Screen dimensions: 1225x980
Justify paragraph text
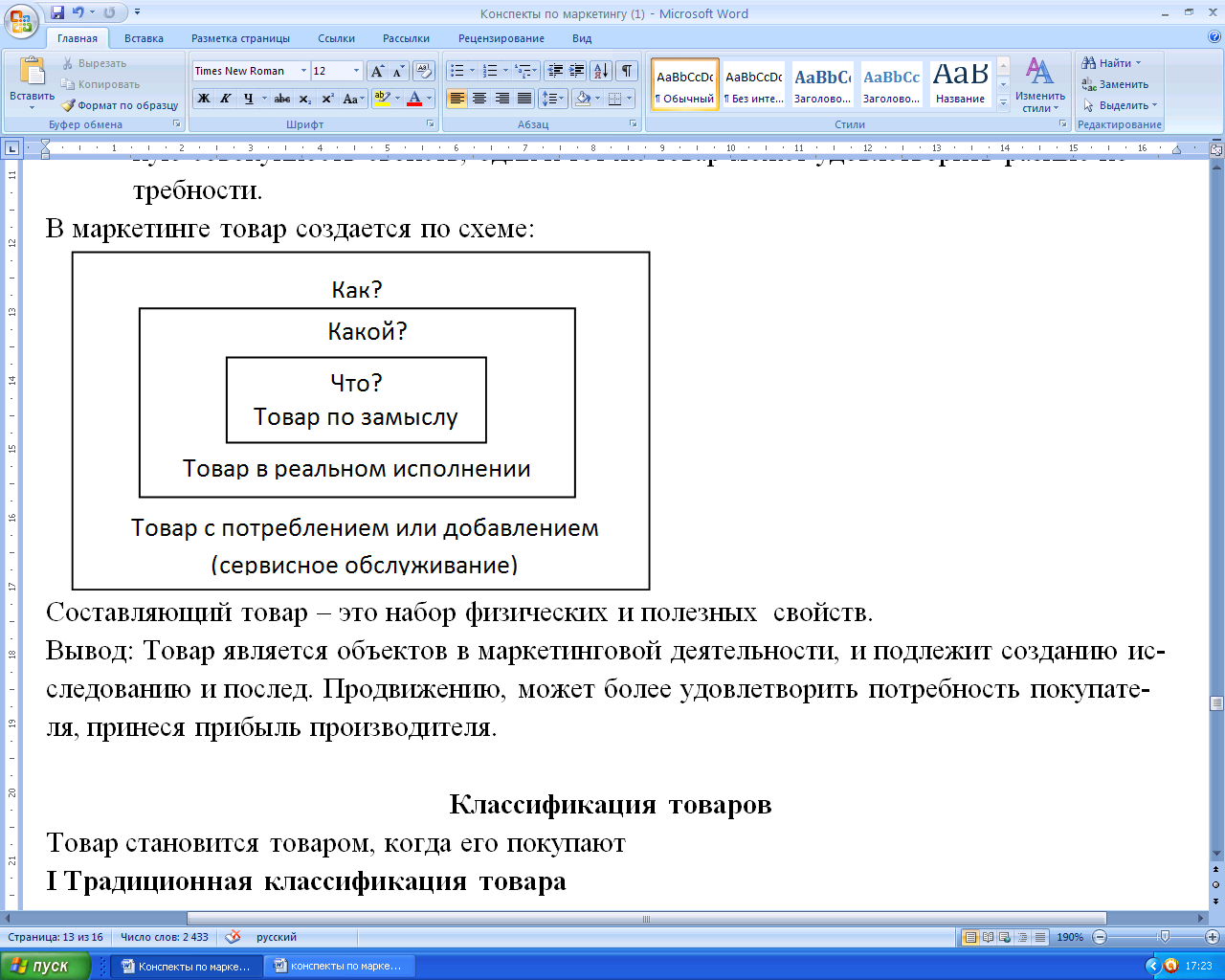click(524, 99)
